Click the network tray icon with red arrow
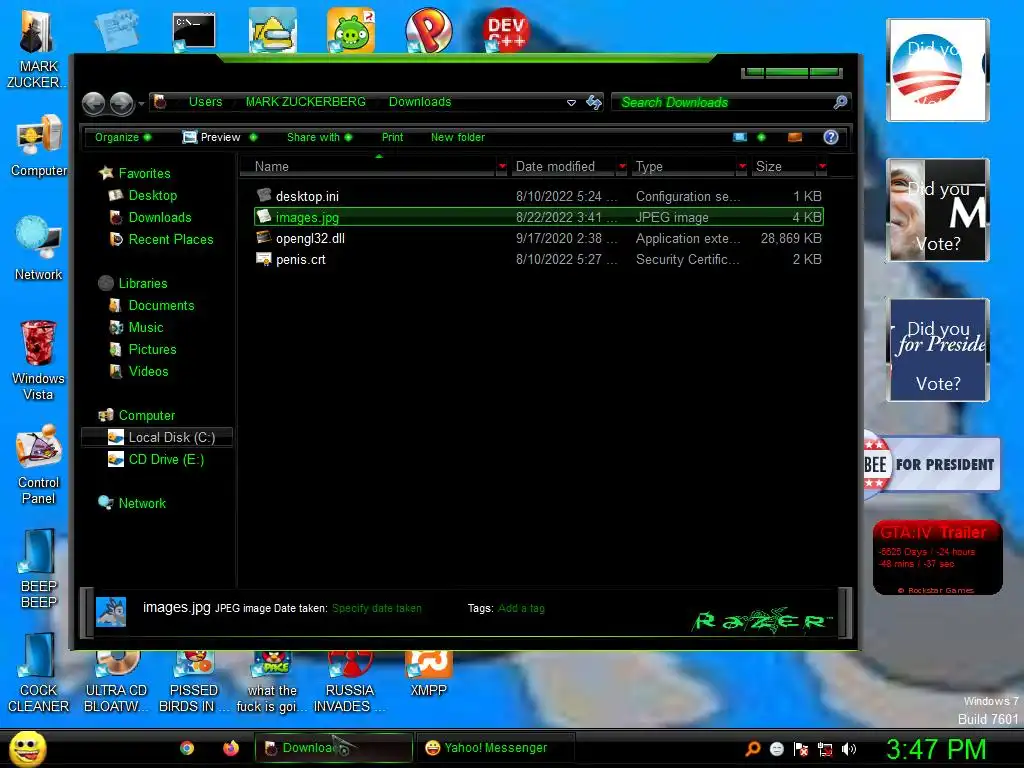 825,749
